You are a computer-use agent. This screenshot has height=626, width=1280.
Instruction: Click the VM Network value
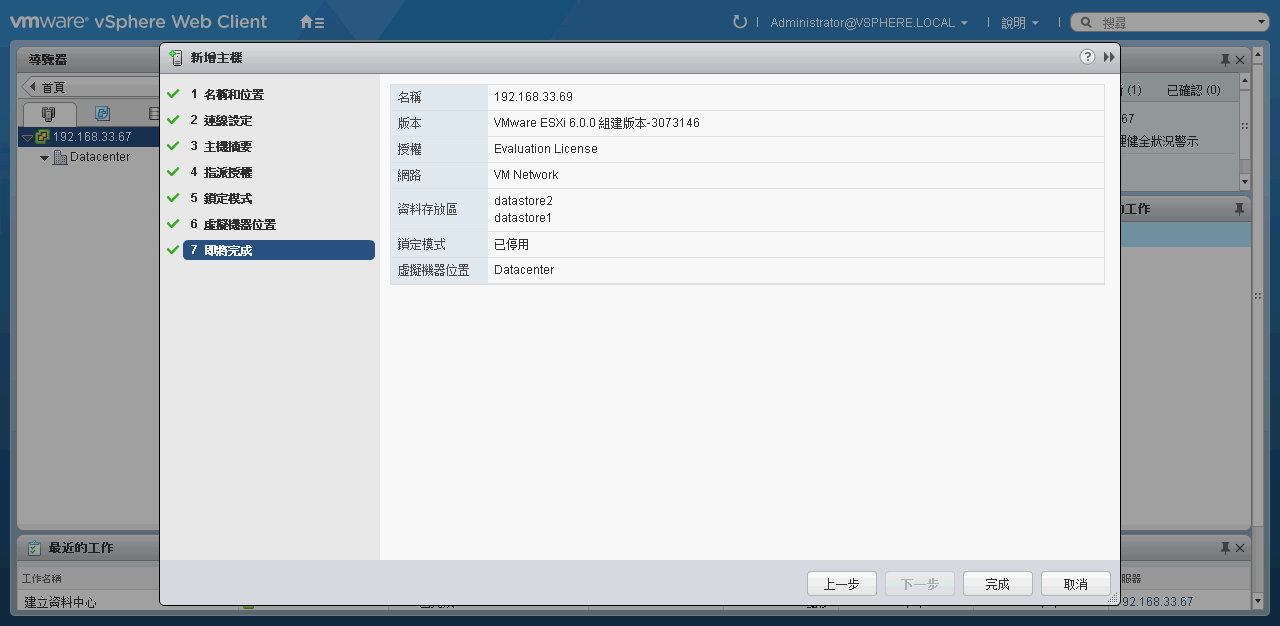(x=526, y=175)
